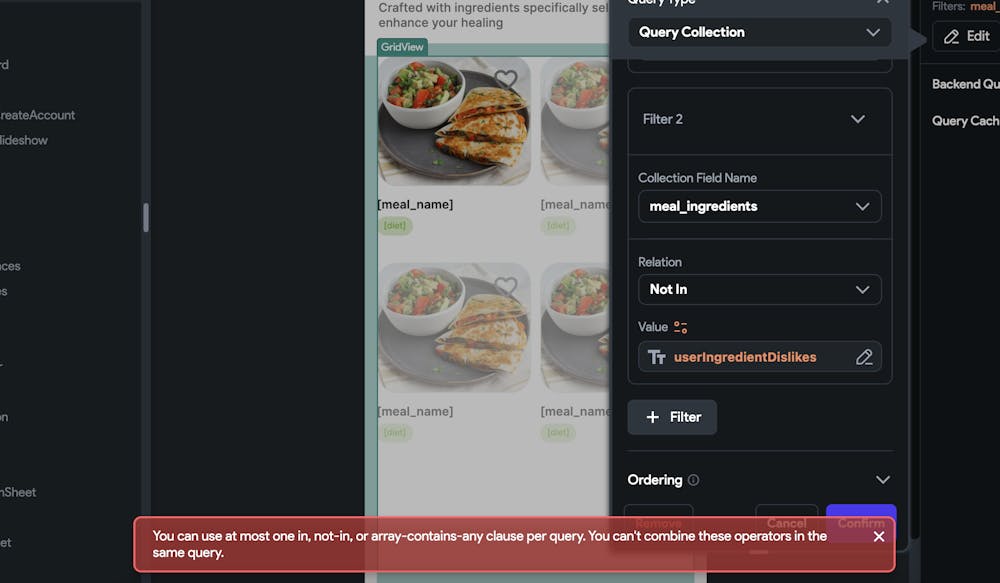Click Ordering info icon
1000x583 pixels.
click(693, 480)
